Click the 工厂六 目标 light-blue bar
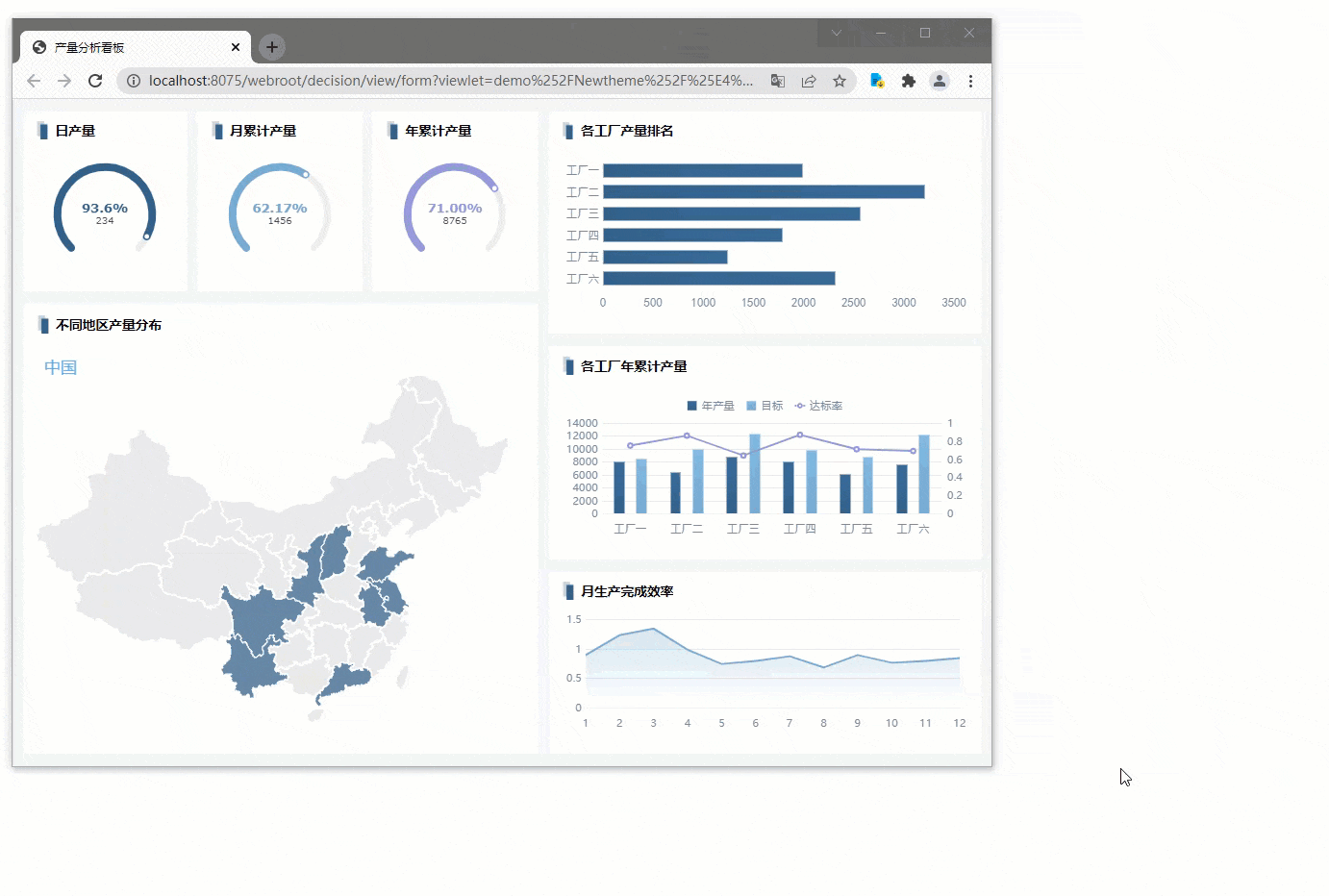The height and width of the screenshot is (896, 1329). [x=924, y=474]
